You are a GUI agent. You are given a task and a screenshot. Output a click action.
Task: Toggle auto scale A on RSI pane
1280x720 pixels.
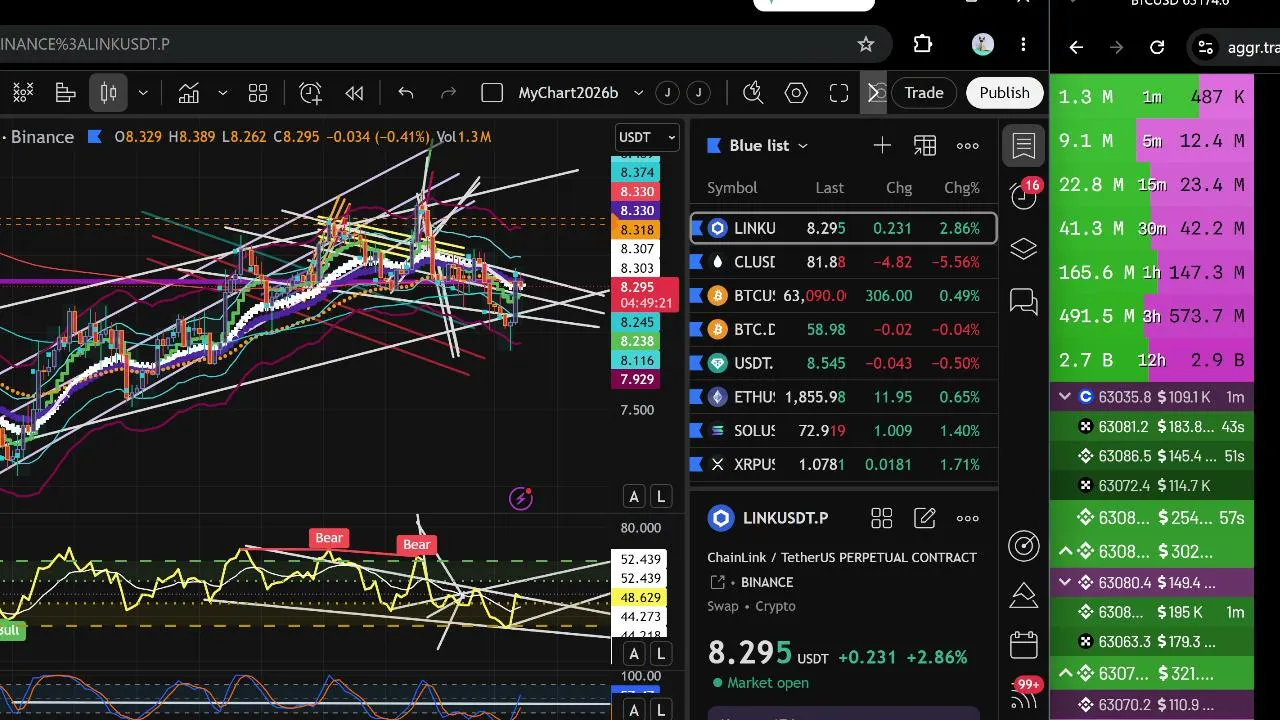click(x=634, y=654)
